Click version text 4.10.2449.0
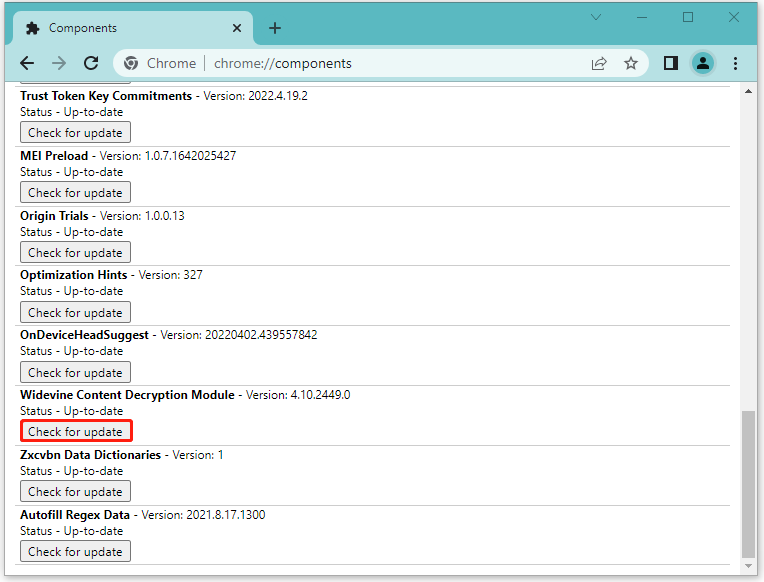 [321, 395]
